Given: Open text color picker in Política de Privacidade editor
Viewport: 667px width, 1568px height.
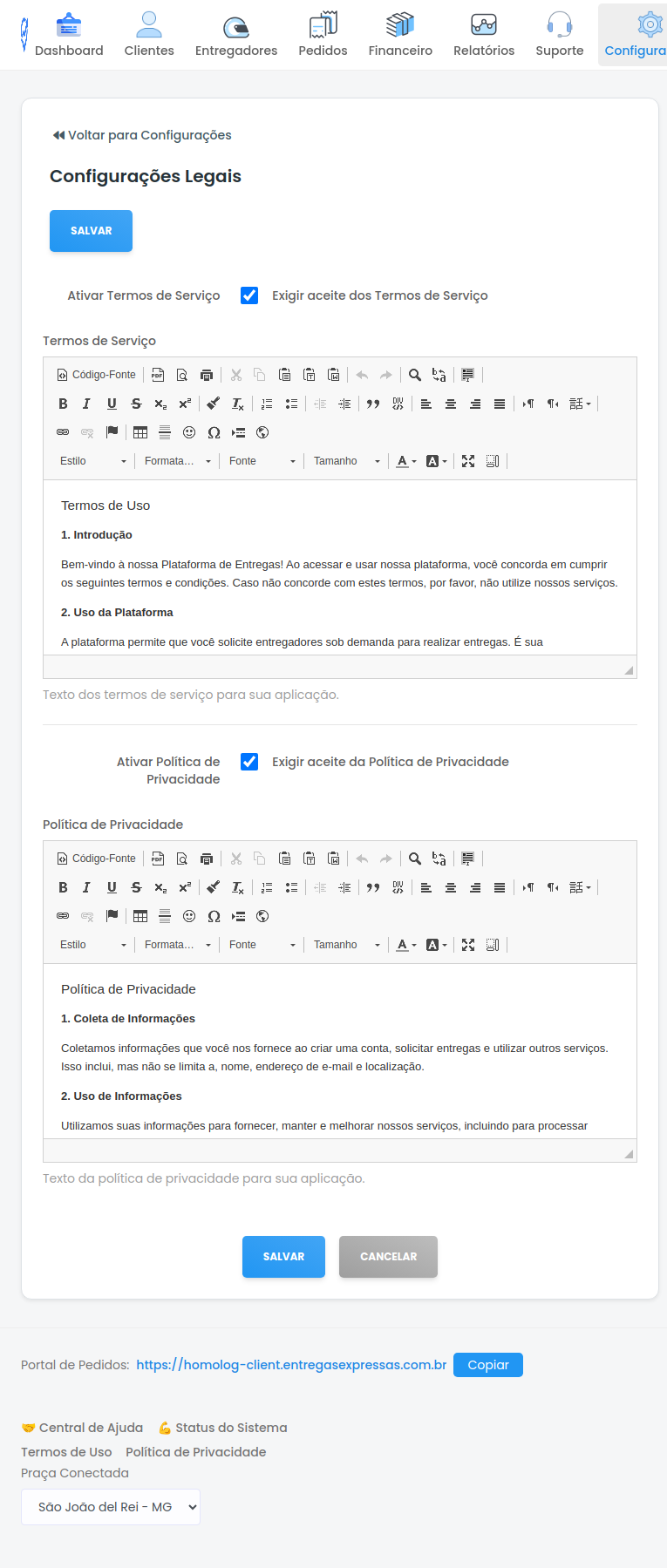Looking at the screenshot, I should coord(406,945).
